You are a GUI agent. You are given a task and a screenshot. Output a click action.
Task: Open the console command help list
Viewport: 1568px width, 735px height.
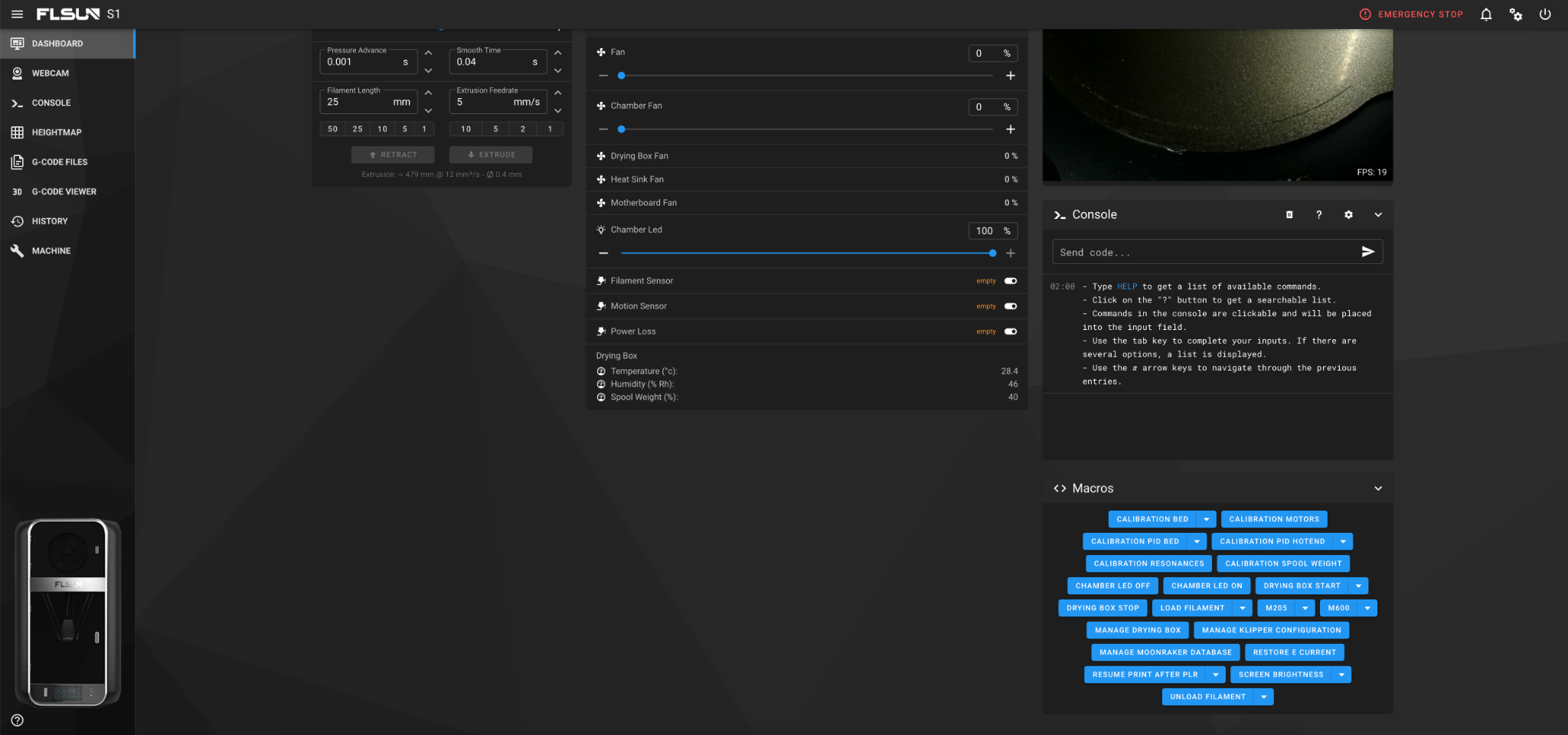tap(1318, 215)
